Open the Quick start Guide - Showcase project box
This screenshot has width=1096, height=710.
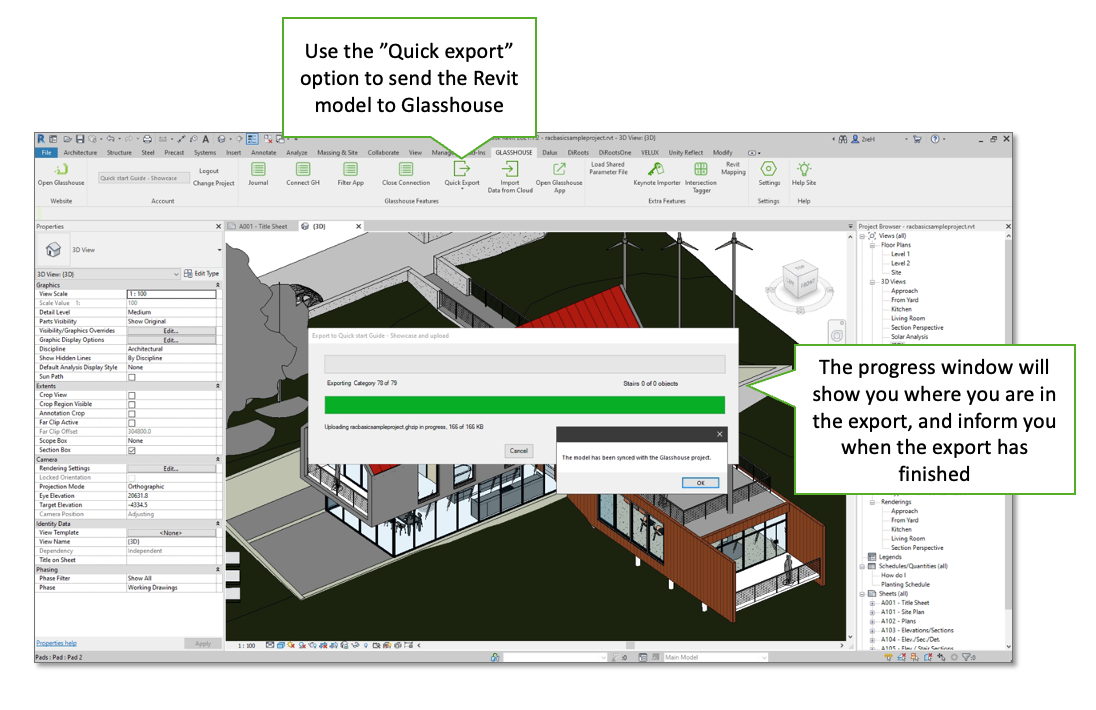click(x=143, y=178)
